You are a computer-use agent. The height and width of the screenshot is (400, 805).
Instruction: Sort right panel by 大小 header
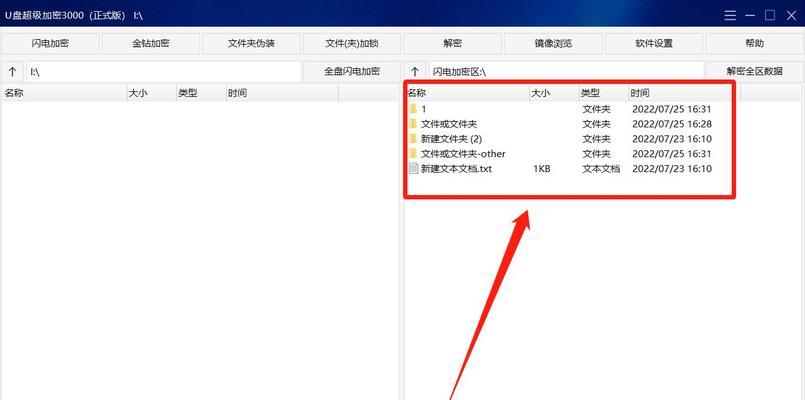tap(554, 93)
